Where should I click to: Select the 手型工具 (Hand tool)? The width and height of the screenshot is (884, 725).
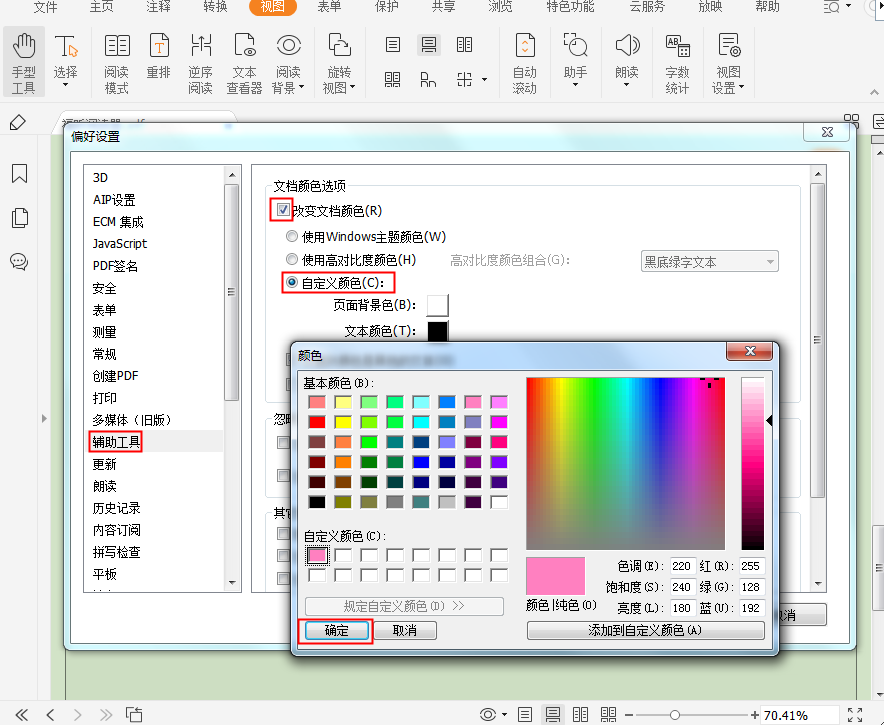pos(23,60)
